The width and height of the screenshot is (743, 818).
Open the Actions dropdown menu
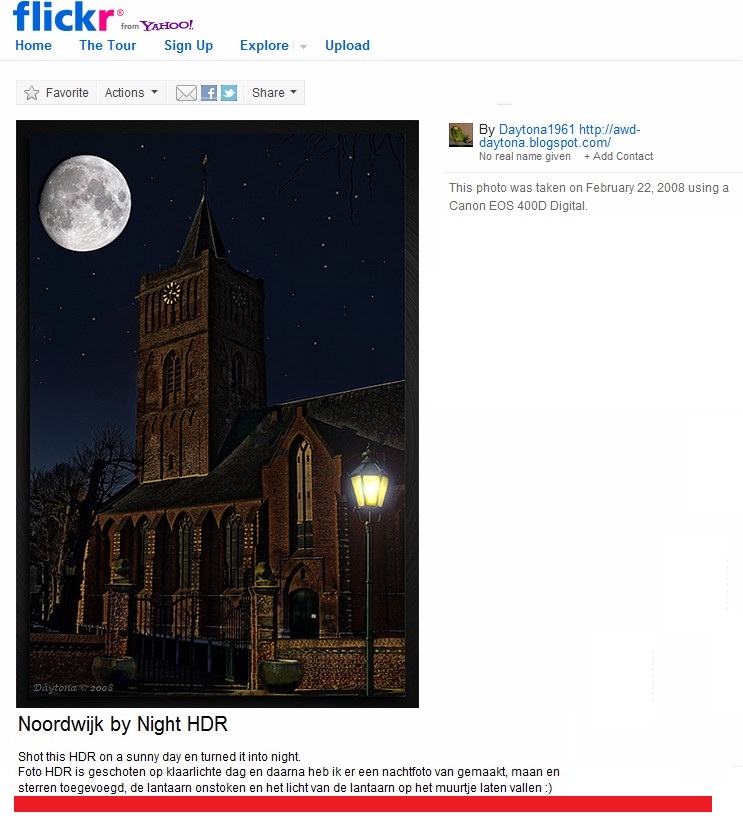[131, 92]
